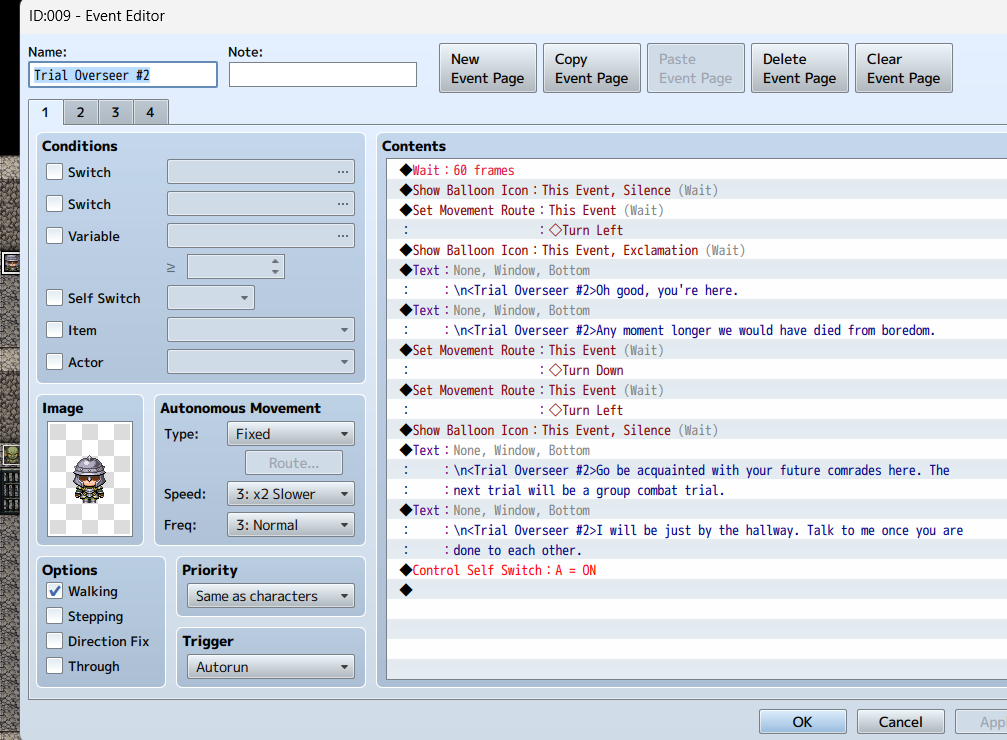Open Variable condition selector ellipsis
The image size is (1007, 740).
[x=343, y=236]
